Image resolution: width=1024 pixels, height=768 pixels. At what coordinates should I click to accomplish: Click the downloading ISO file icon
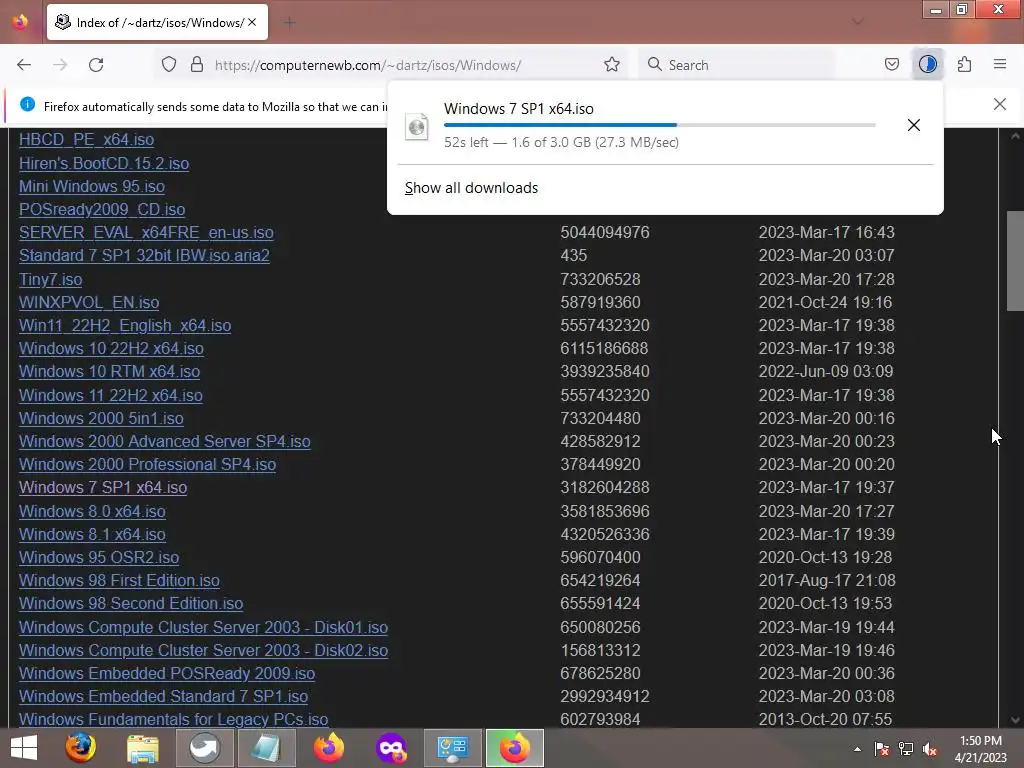(417, 126)
